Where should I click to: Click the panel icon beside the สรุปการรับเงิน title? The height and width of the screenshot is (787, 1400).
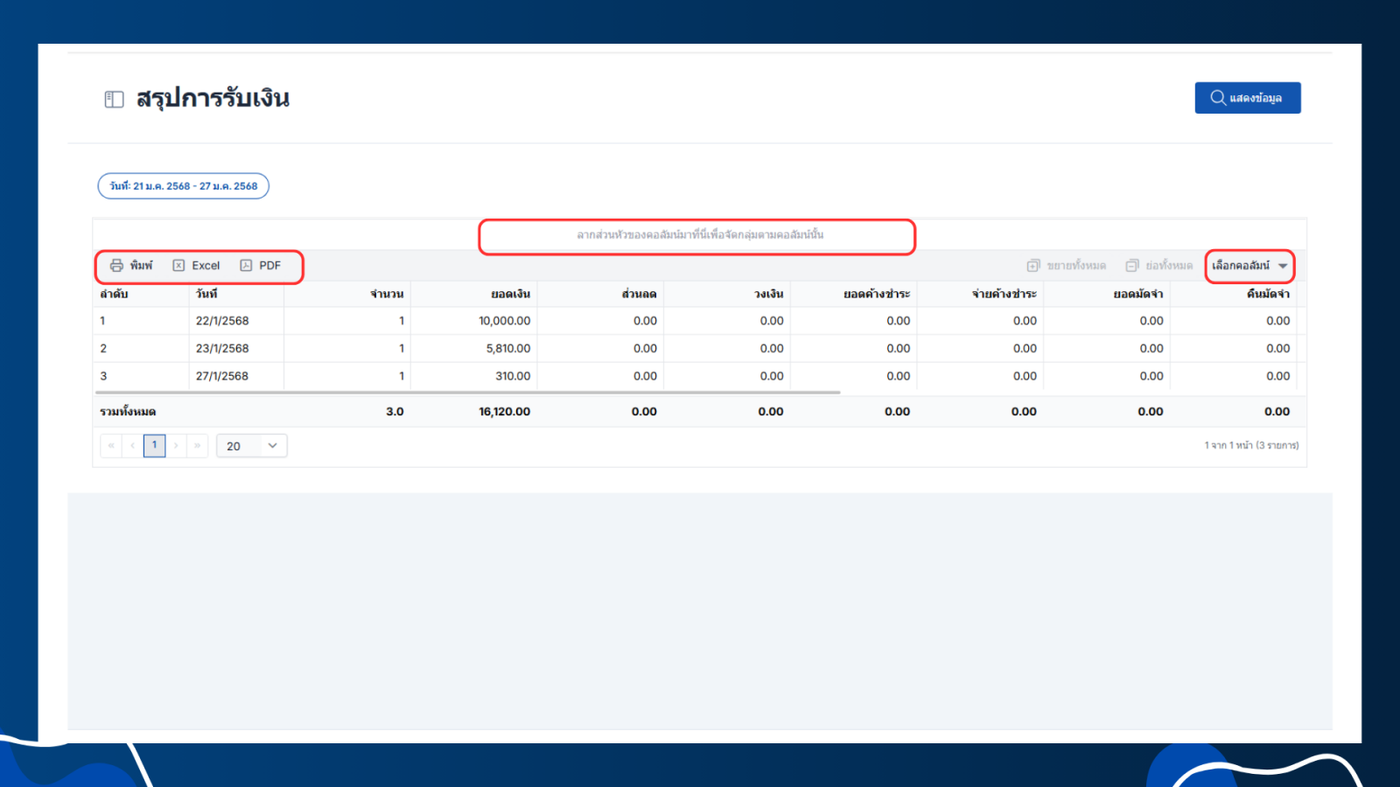click(x=114, y=99)
